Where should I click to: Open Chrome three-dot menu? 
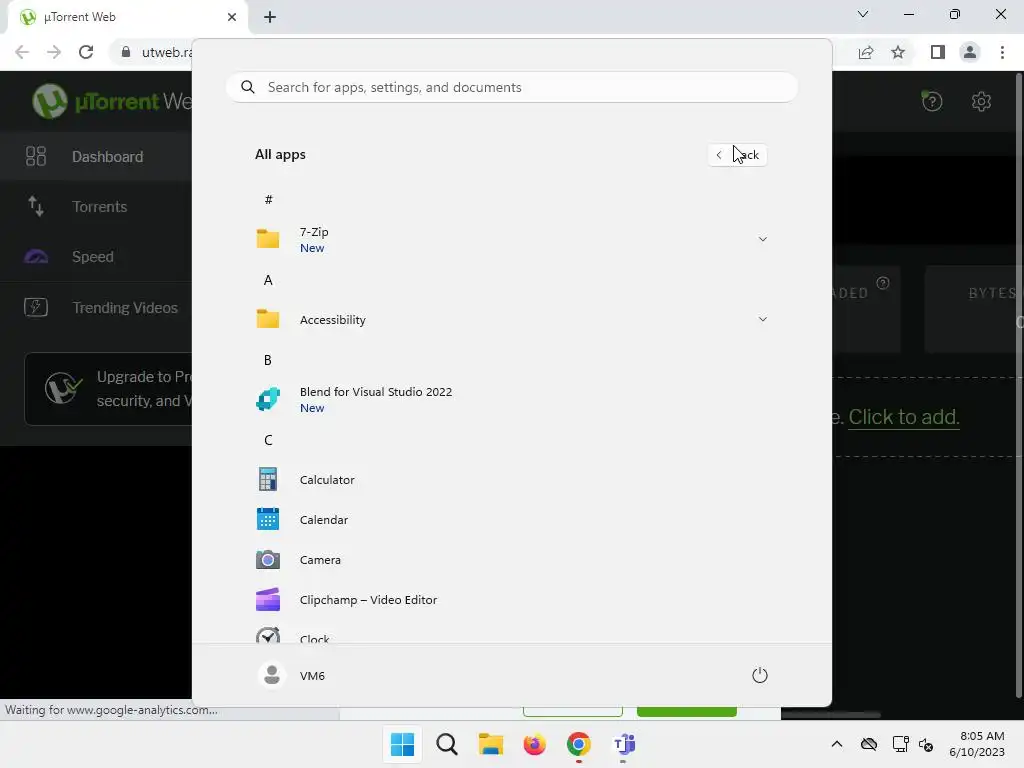point(1002,52)
